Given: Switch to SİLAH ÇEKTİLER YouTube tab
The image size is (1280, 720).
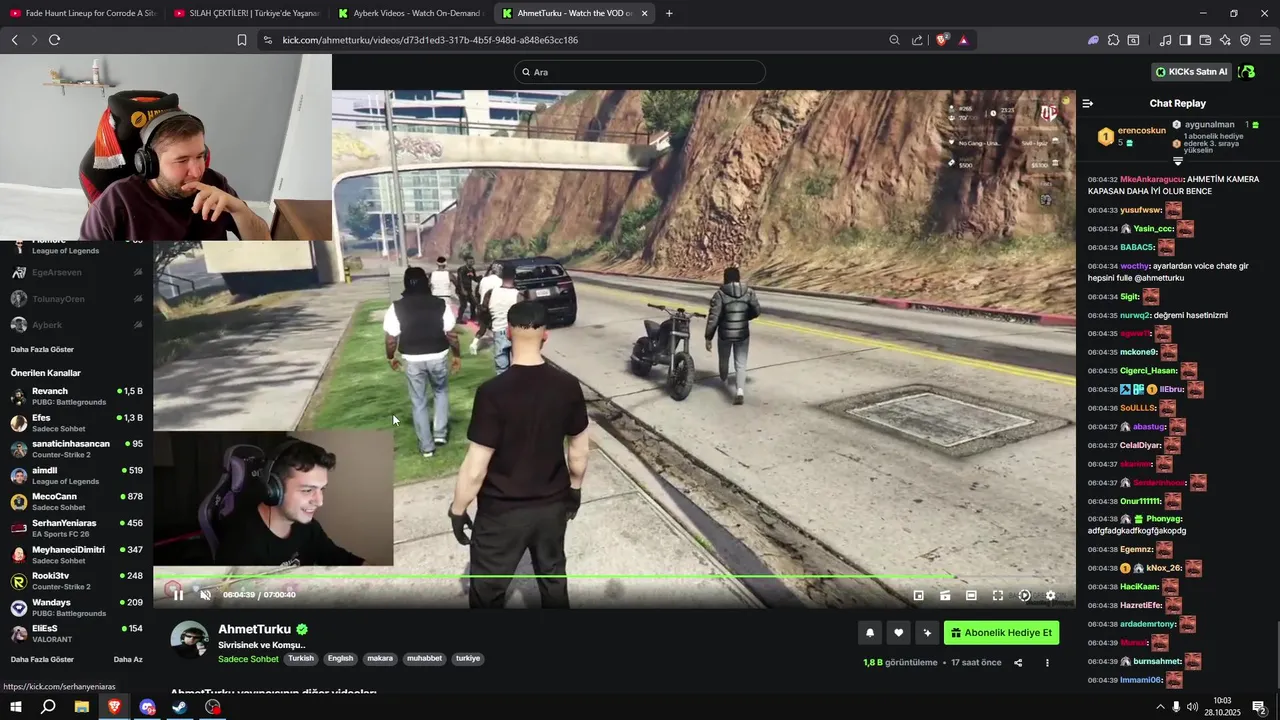Looking at the screenshot, I should pos(246,13).
